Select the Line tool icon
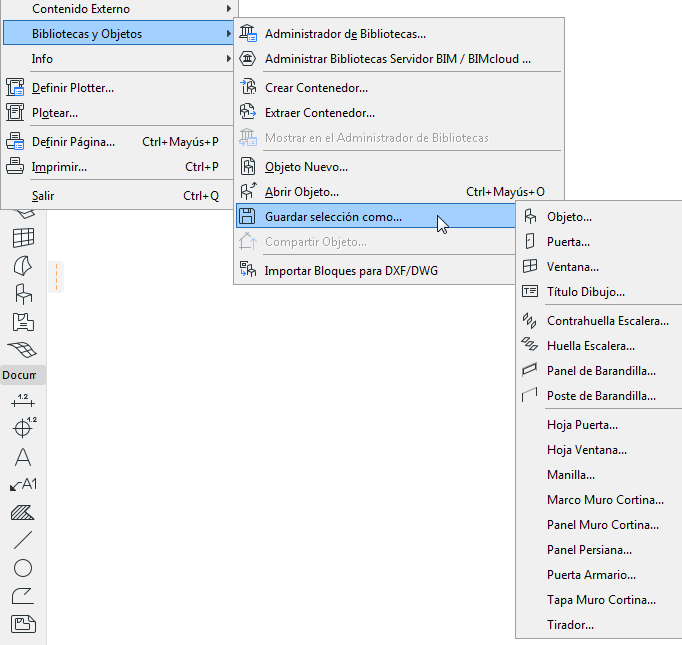Image resolution: width=682 pixels, height=645 pixels. pyautogui.click(x=23, y=540)
